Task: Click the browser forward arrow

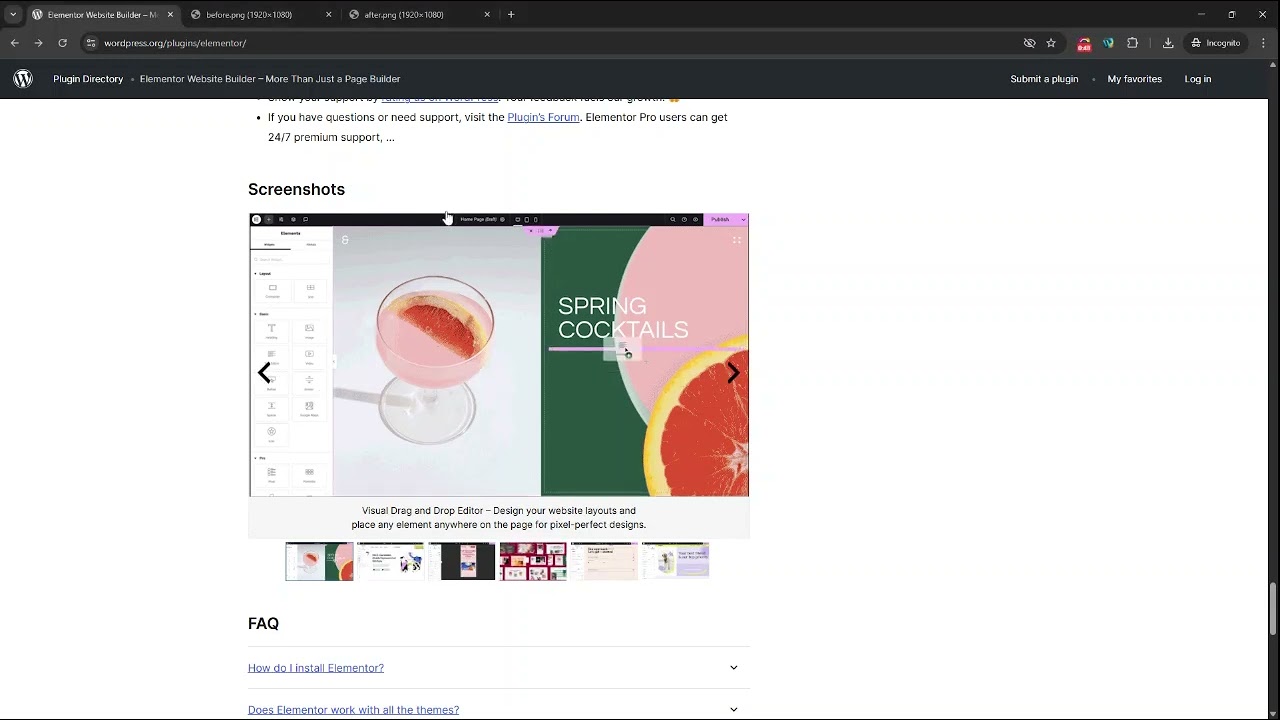Action: tap(38, 43)
